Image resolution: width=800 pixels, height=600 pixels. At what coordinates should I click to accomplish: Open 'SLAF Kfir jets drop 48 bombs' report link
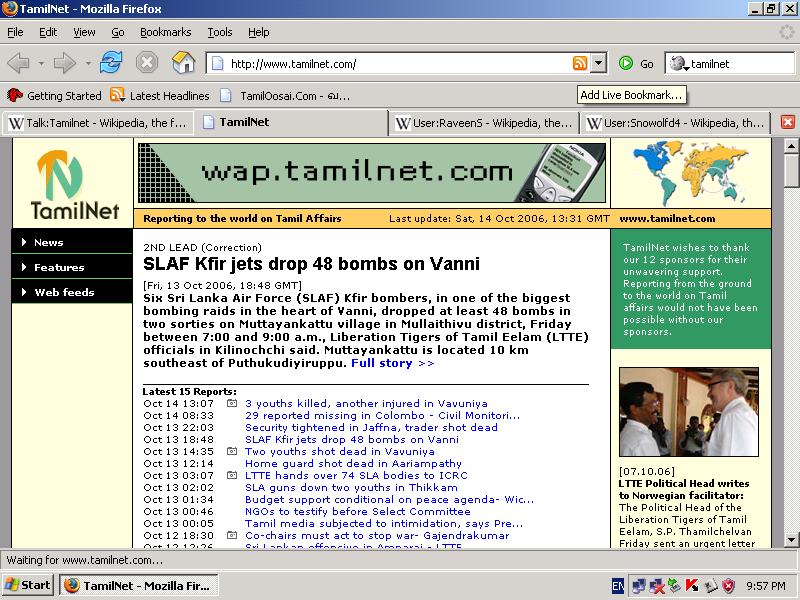click(x=352, y=440)
